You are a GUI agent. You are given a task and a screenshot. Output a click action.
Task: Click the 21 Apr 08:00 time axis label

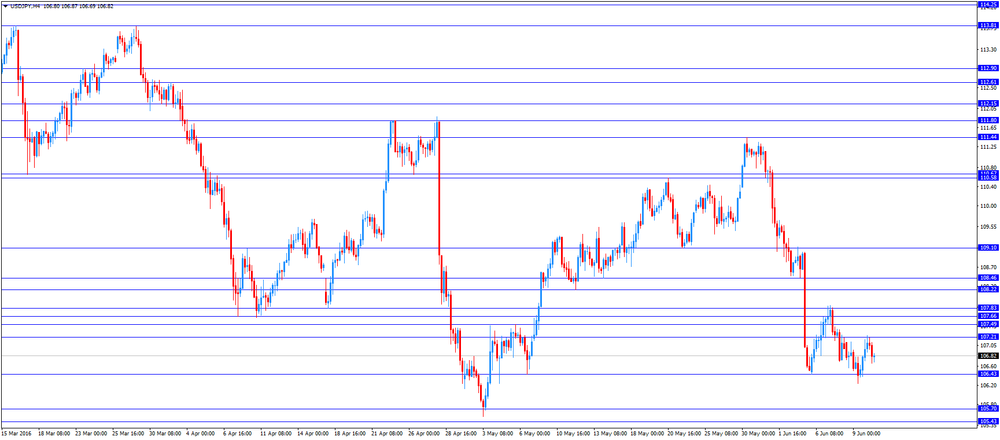coord(388,433)
